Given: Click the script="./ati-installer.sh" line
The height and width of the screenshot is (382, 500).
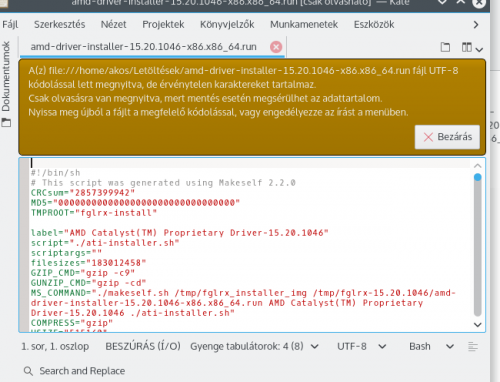Looking at the screenshot, I should coord(105,243).
